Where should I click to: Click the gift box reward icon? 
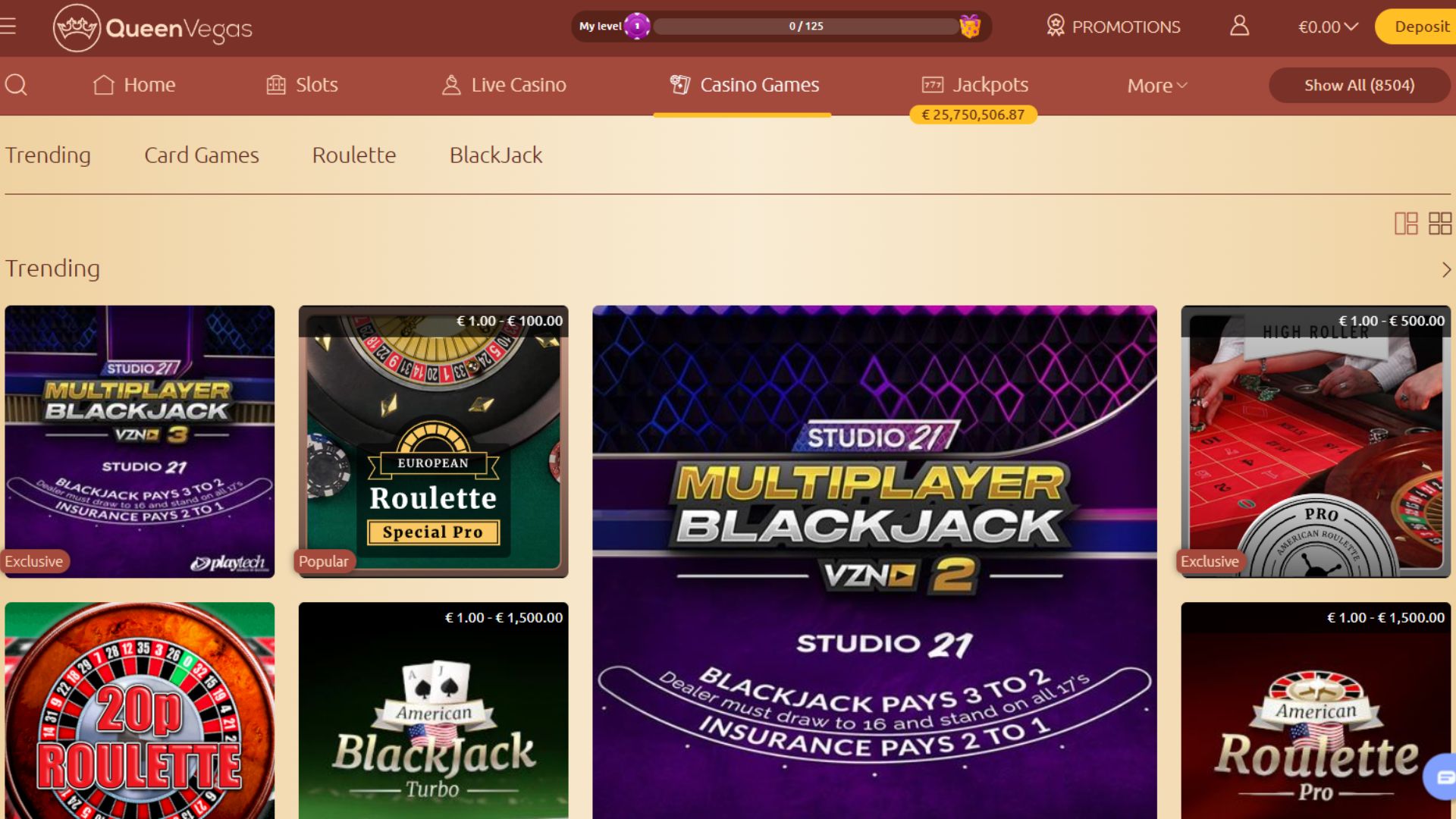(969, 26)
